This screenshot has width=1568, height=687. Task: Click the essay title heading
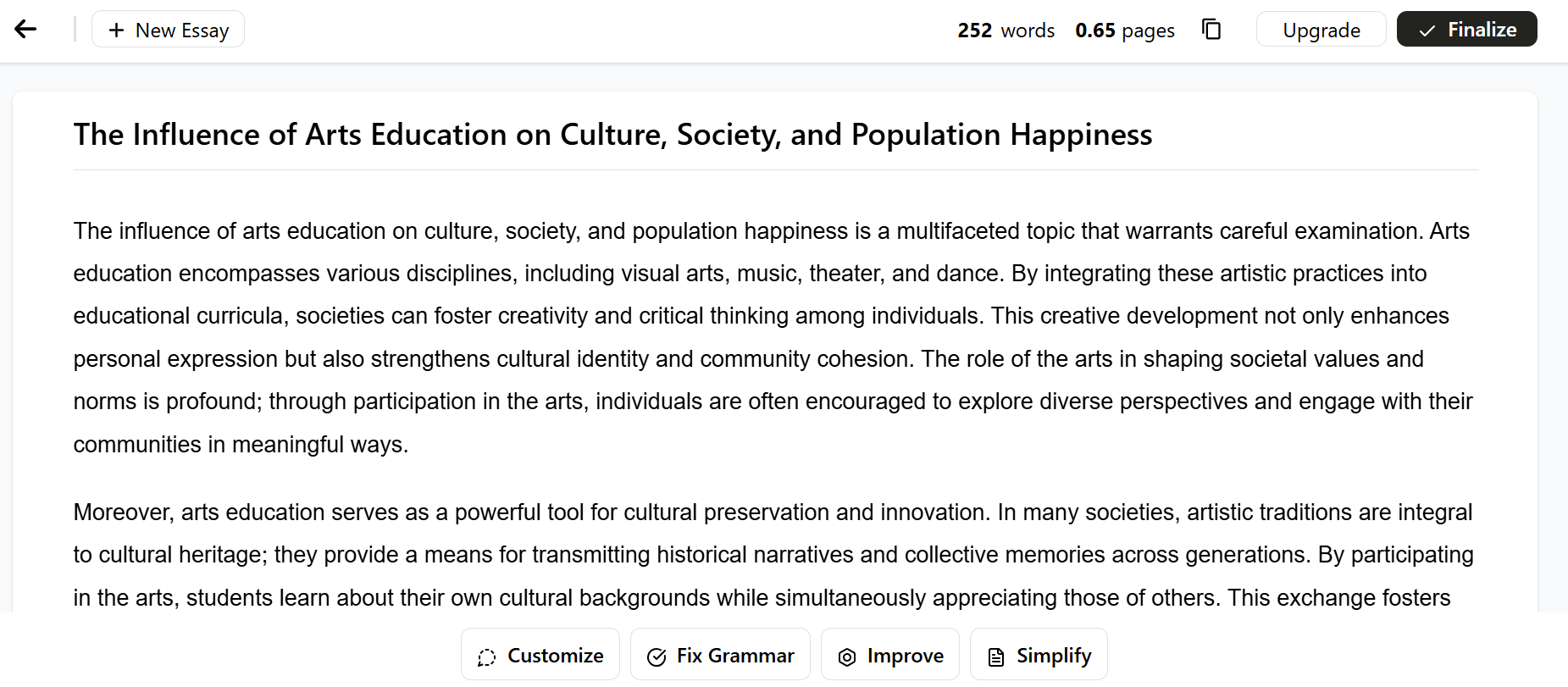pyautogui.click(x=612, y=135)
